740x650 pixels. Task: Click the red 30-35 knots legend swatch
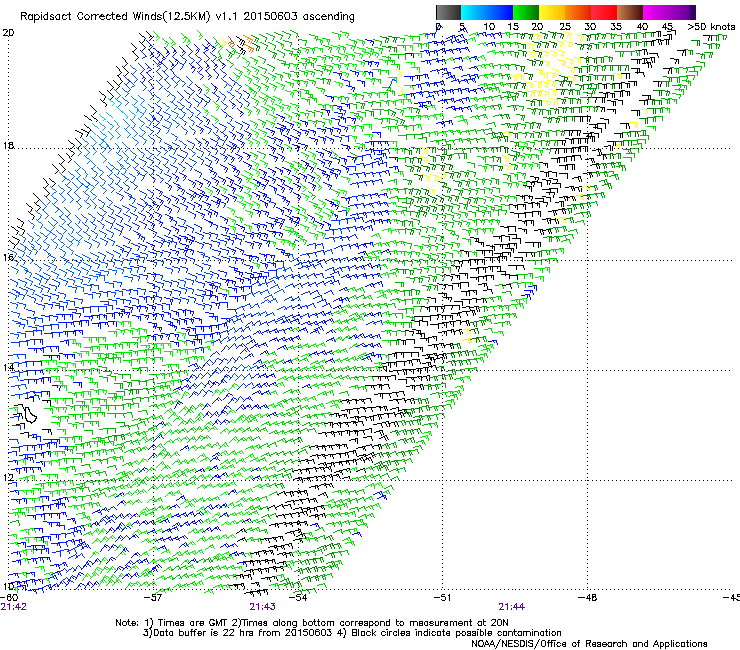coord(604,13)
